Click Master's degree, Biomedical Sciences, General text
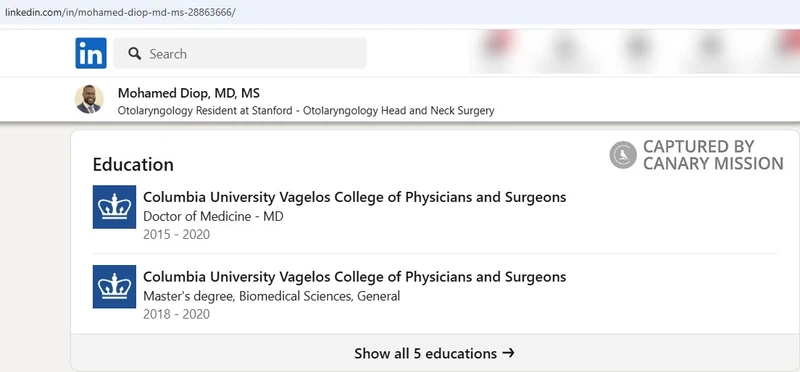 271,296
